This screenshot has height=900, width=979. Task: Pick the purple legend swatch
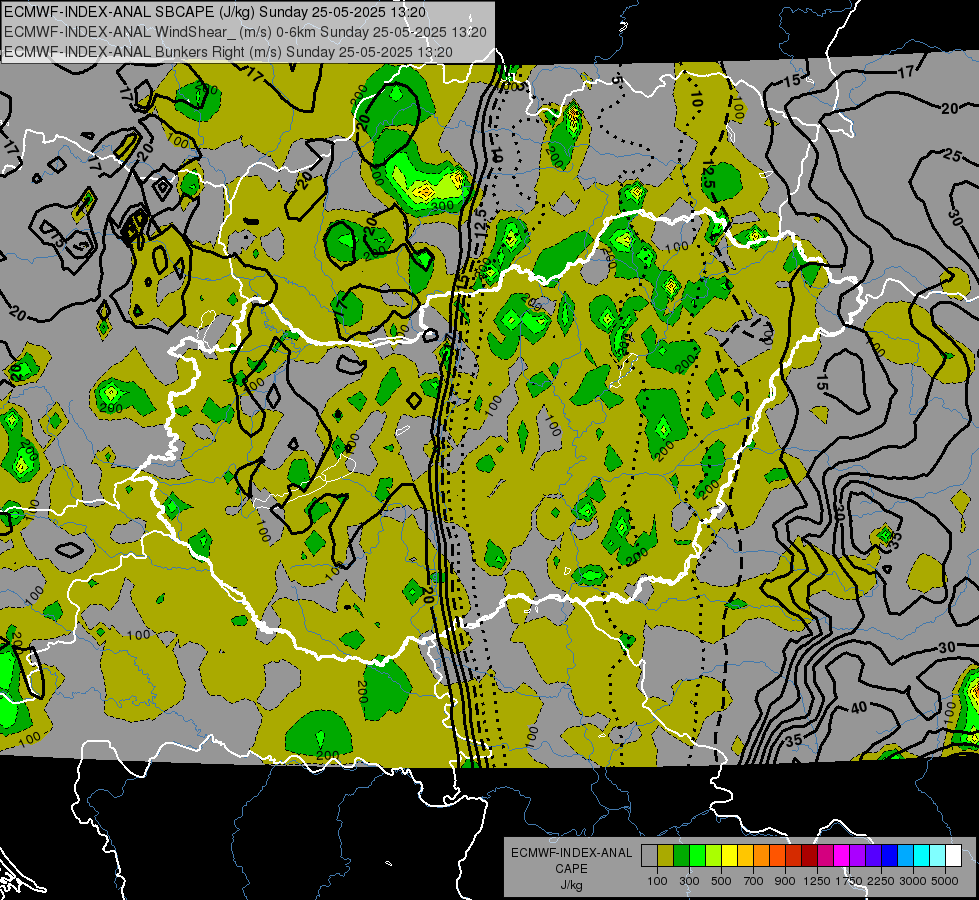pos(857,856)
